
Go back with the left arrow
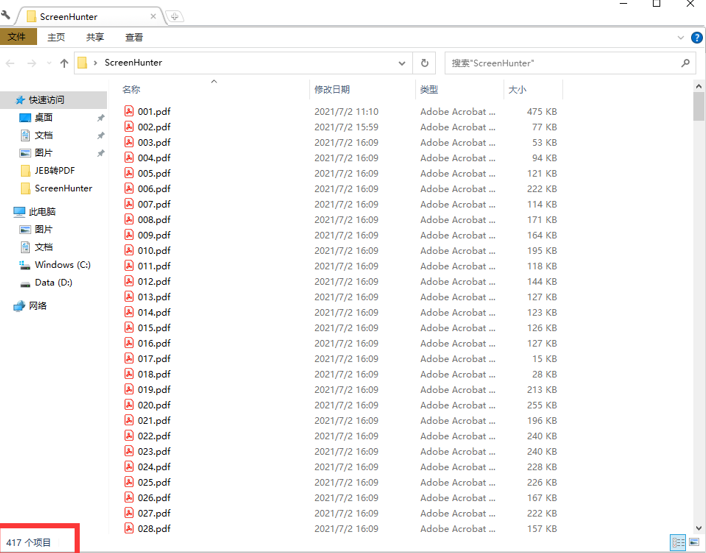click(10, 63)
